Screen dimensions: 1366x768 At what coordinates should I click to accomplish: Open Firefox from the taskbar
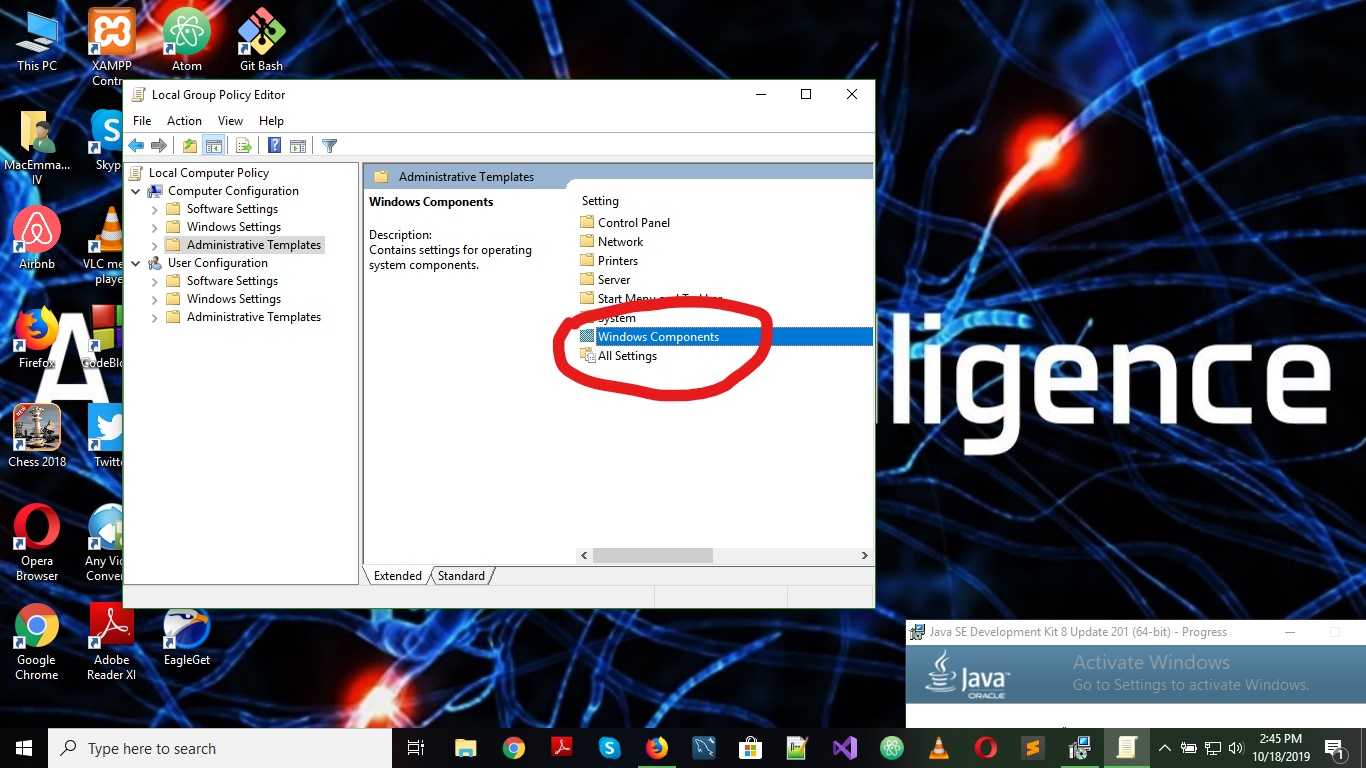tap(656, 748)
